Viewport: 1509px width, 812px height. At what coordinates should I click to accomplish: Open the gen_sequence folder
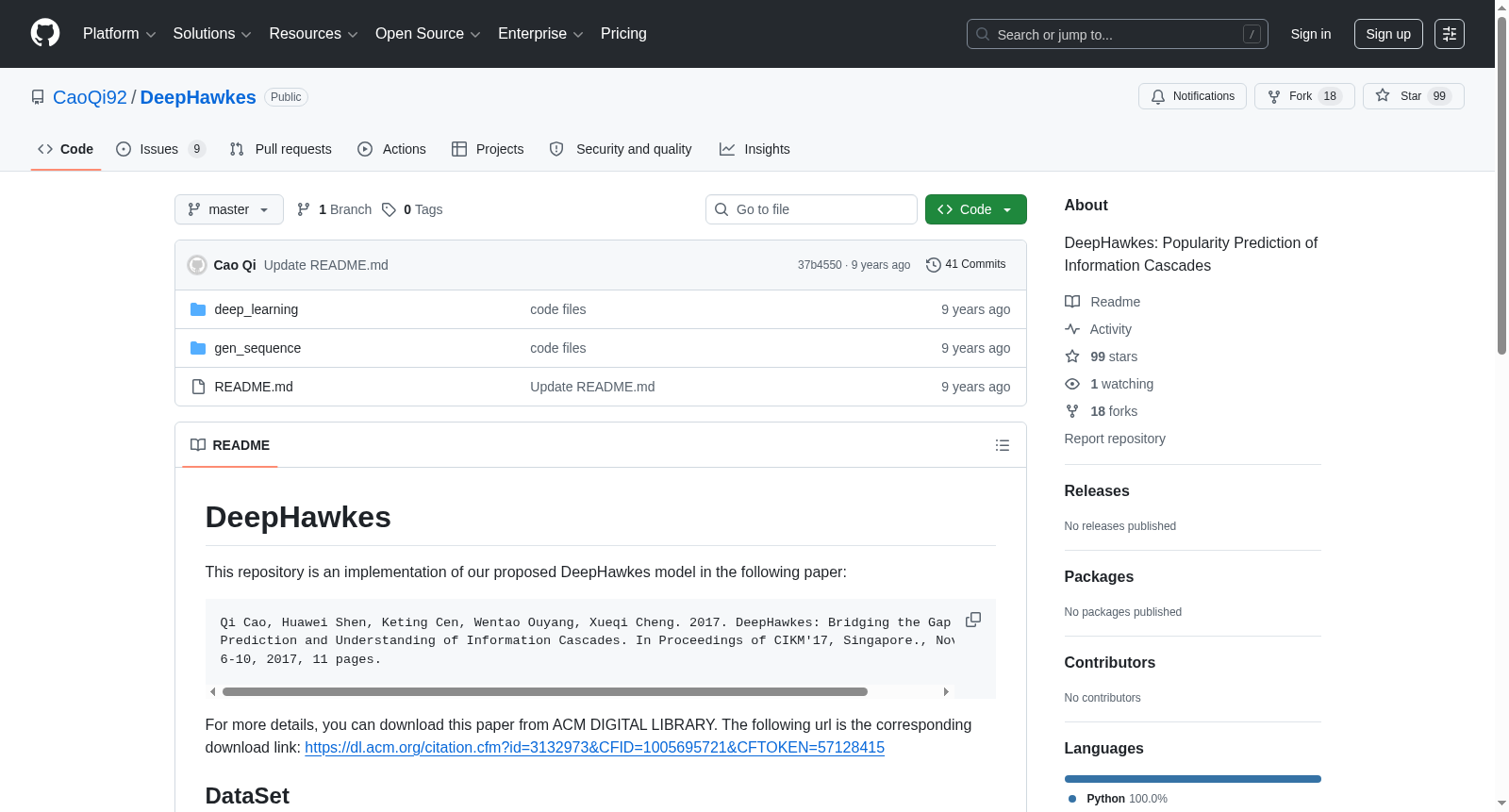tap(257, 348)
